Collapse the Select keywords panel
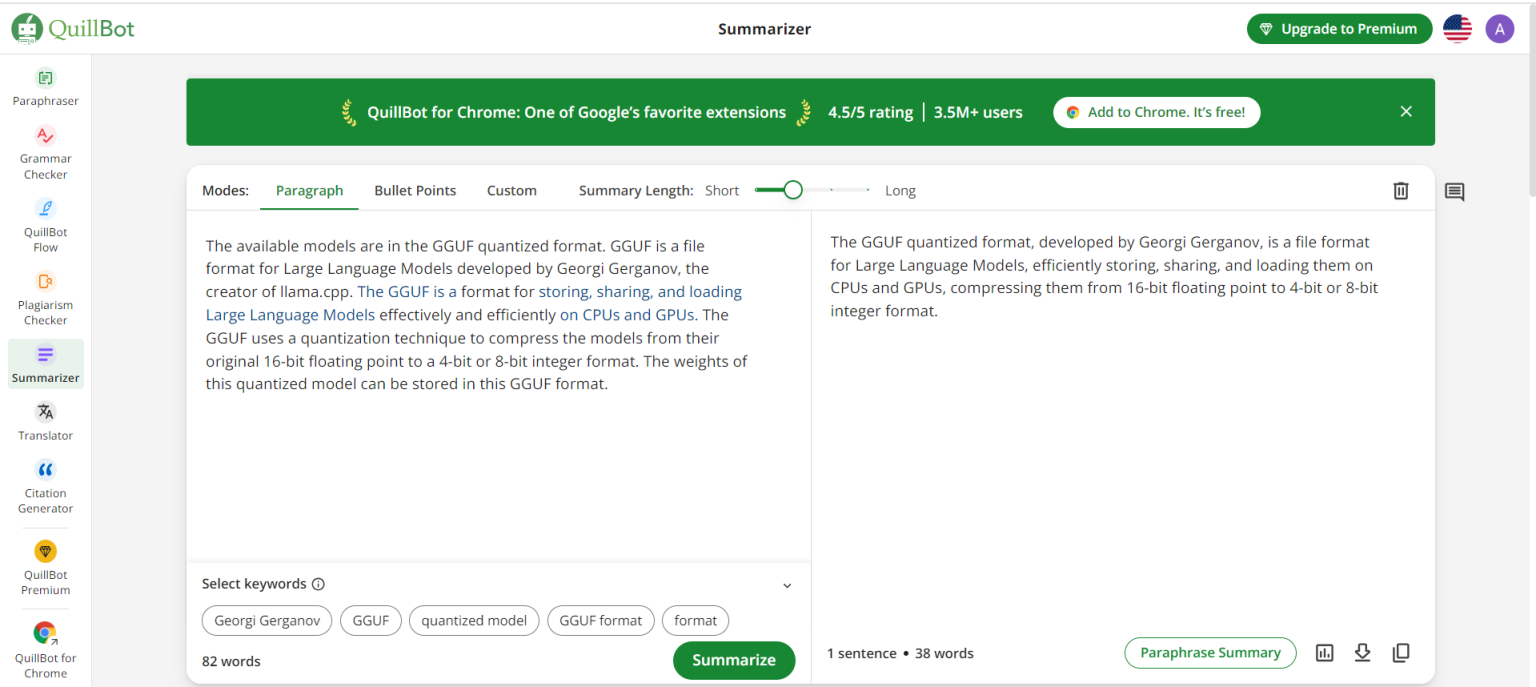 (x=787, y=585)
